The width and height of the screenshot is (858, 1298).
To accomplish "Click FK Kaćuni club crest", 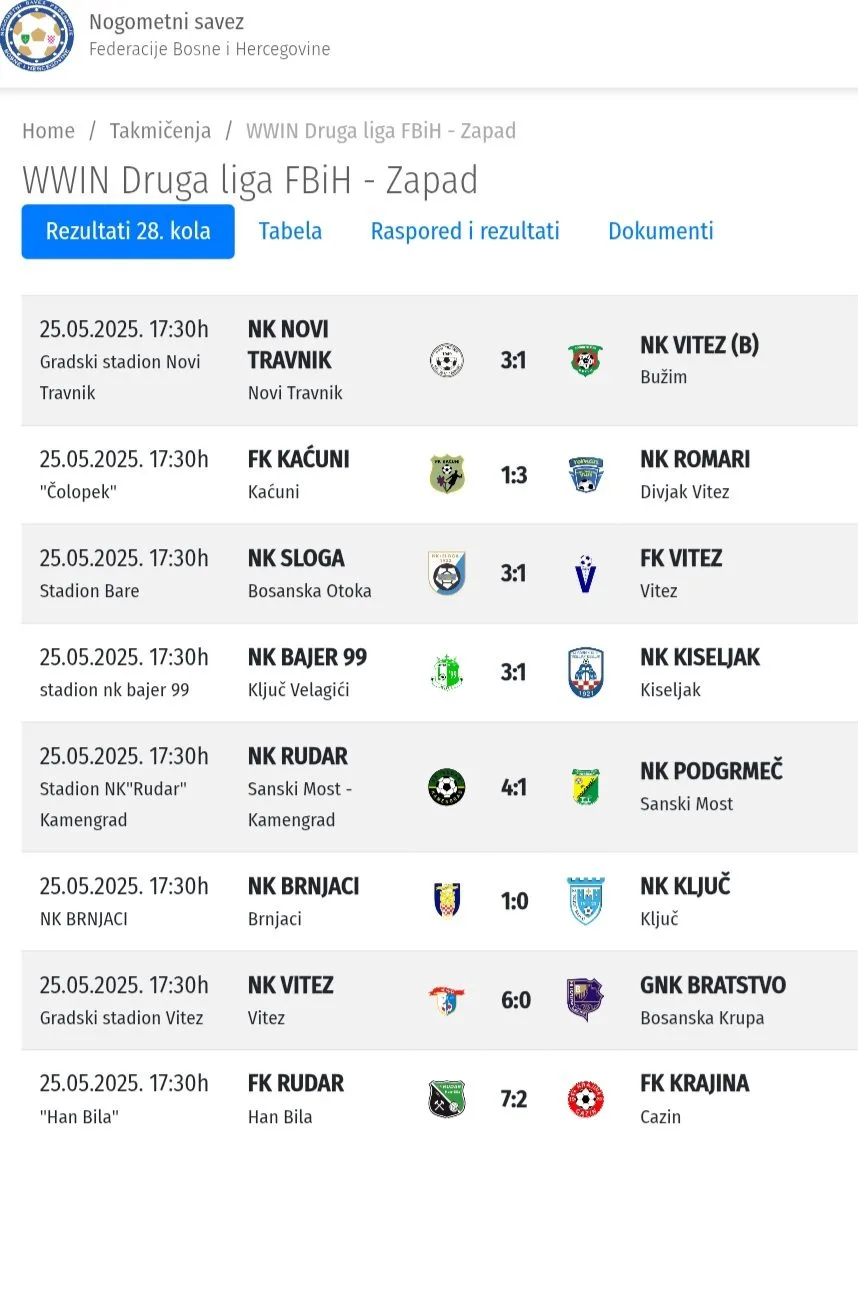I will click(x=446, y=475).
